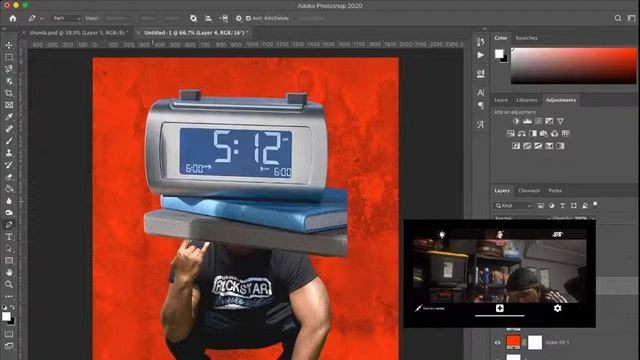The image size is (640, 360).
Task: Toggle the layer filter on/off switch
Action: tap(595, 204)
